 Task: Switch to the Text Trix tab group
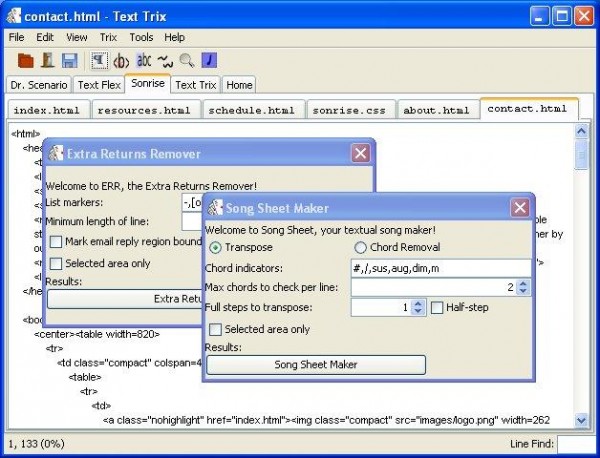click(x=196, y=85)
